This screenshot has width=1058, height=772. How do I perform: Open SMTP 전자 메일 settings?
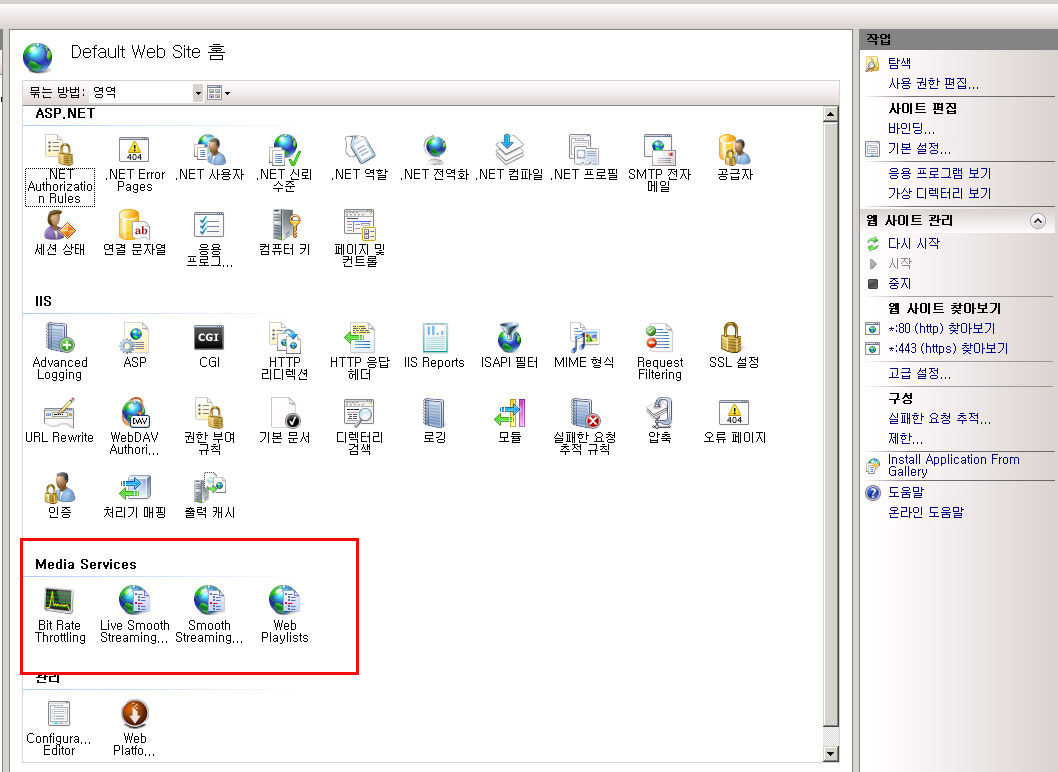click(x=659, y=163)
